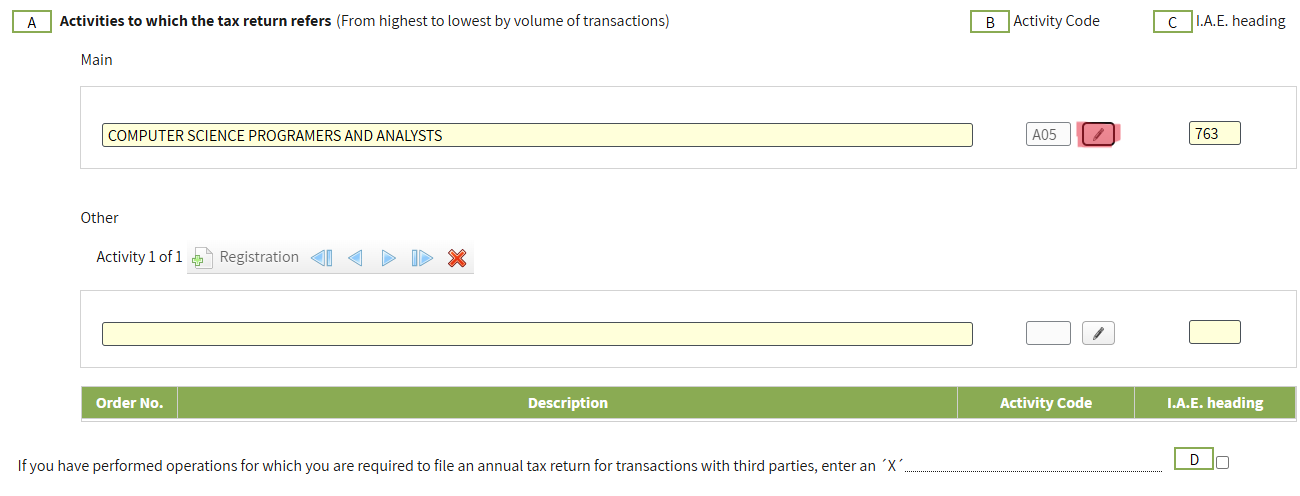Screen dimensions: 1300x496
Task: Check the box D third-party transactions checkbox
Action: [x=1222, y=462]
